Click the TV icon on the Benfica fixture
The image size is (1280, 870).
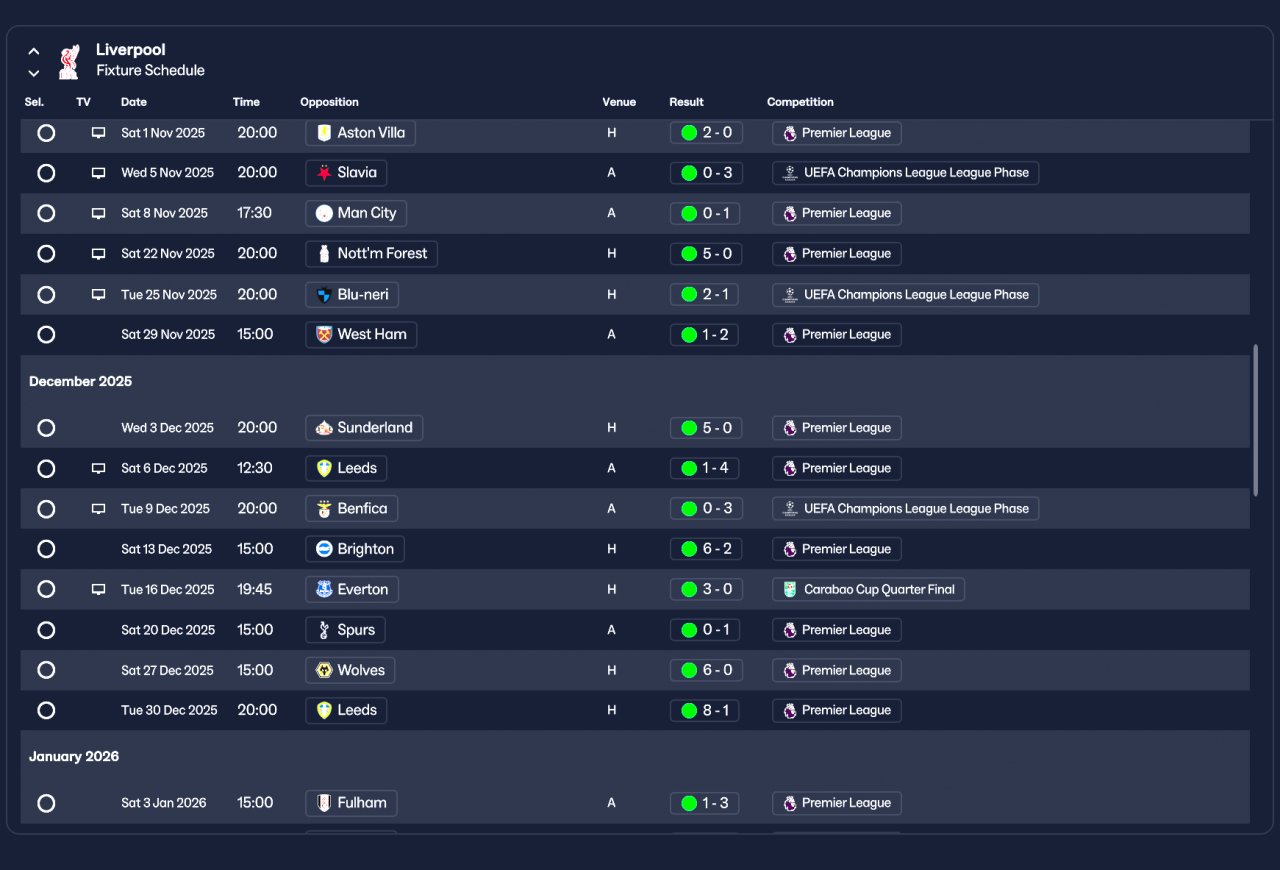pyautogui.click(x=98, y=509)
